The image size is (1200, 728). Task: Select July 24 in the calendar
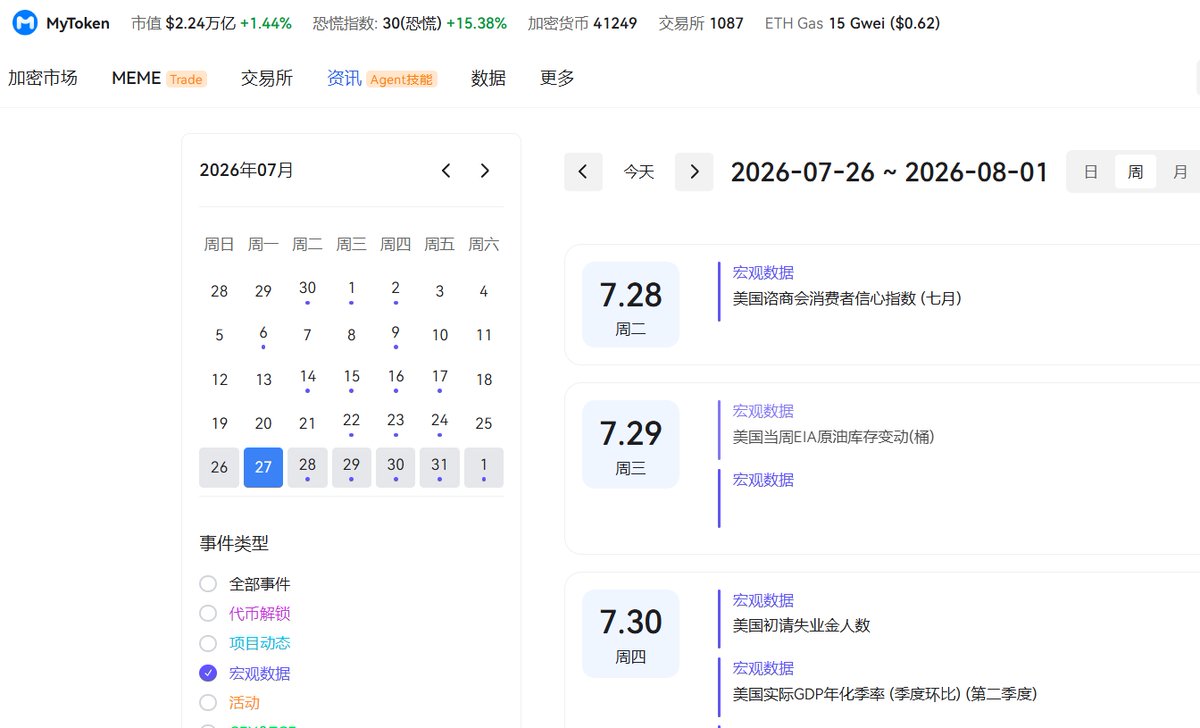440,423
